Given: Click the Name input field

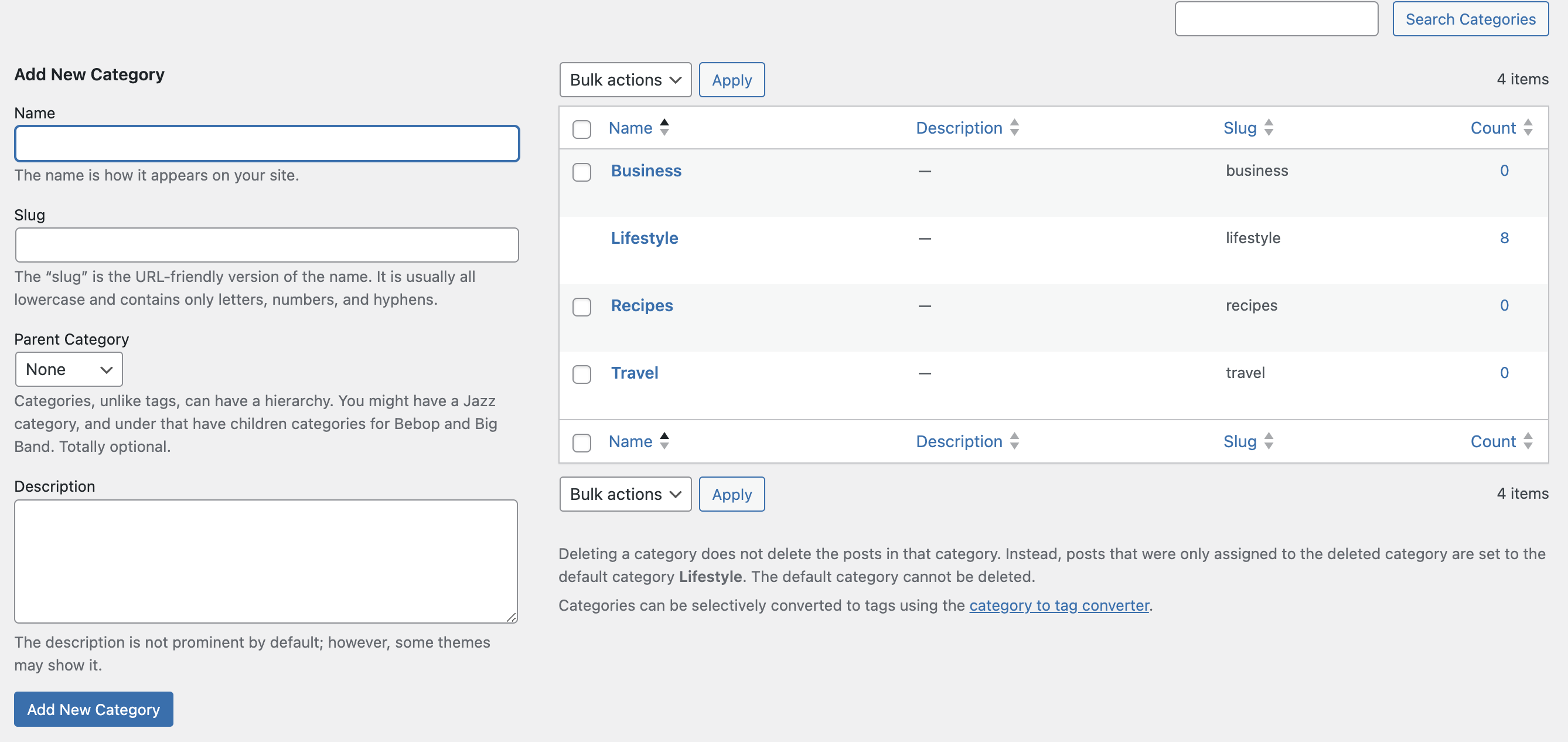Looking at the screenshot, I should click(267, 143).
